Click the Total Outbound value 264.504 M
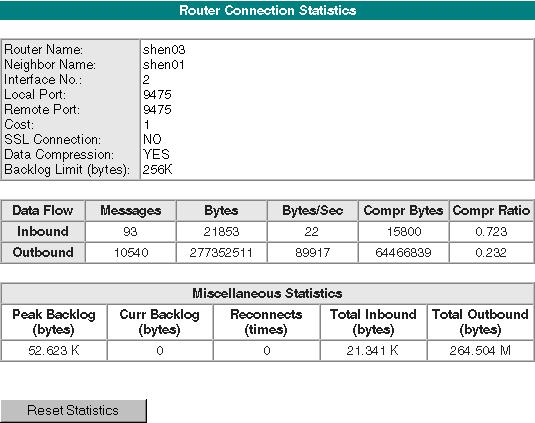 (480, 351)
